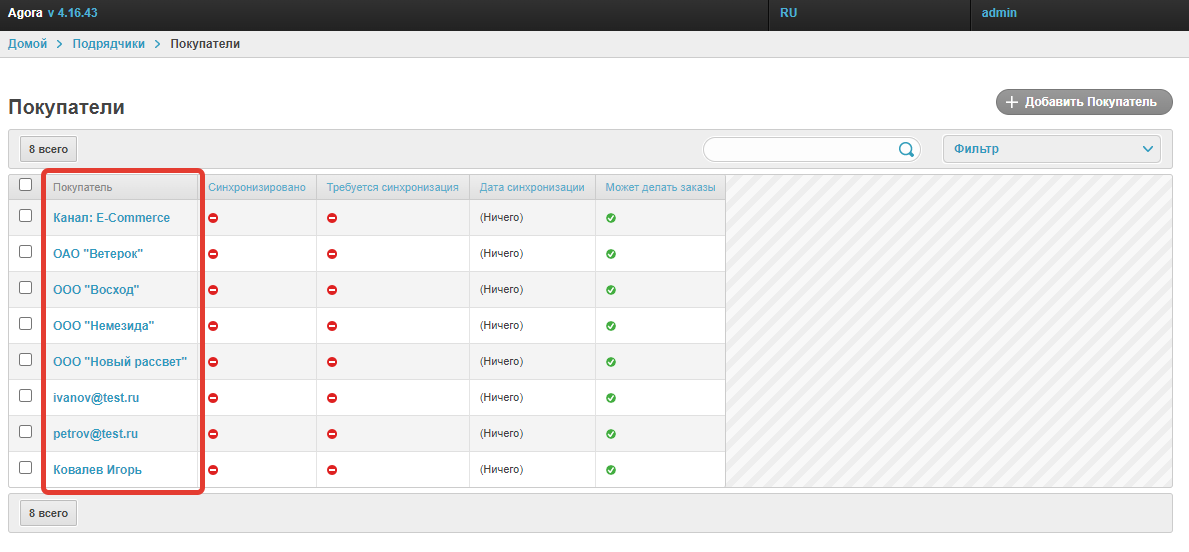The width and height of the screenshot is (1189, 552).
Task: Click green can-order icon for Канал: E-Commerce
Action: tap(611, 218)
